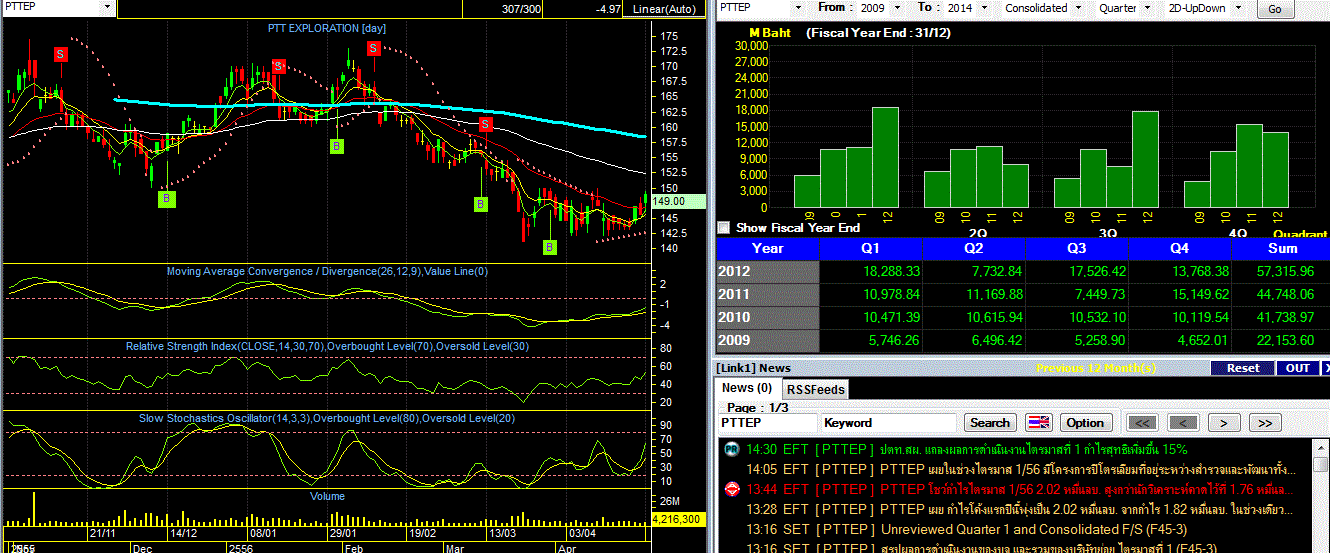The width and height of the screenshot is (1330, 553).
Task: Open 13:44 EFT PTTEP red news headline
Action: 1019,489
